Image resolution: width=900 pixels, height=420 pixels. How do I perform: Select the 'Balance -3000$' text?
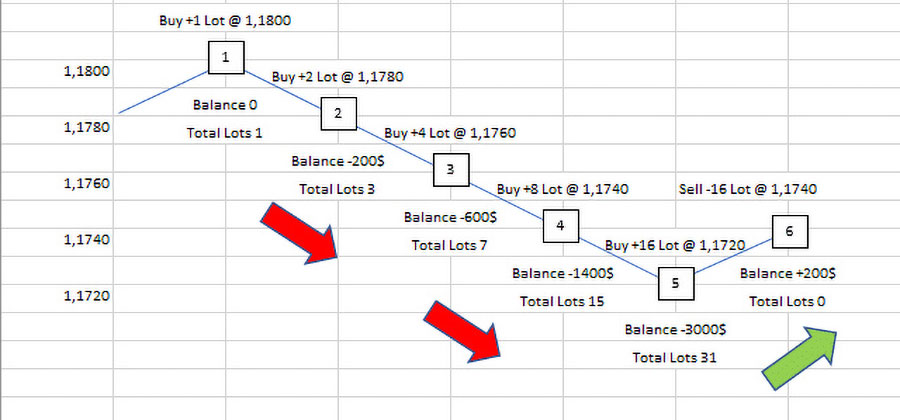675,329
